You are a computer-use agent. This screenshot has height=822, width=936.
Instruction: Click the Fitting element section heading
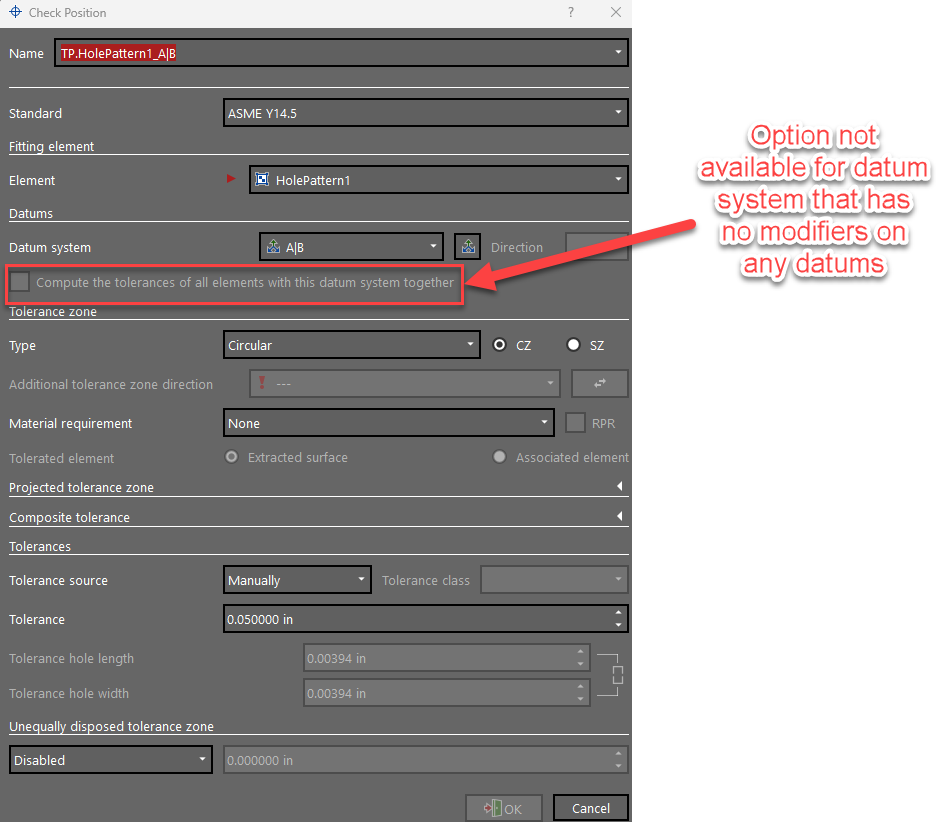pyautogui.click(x=51, y=146)
